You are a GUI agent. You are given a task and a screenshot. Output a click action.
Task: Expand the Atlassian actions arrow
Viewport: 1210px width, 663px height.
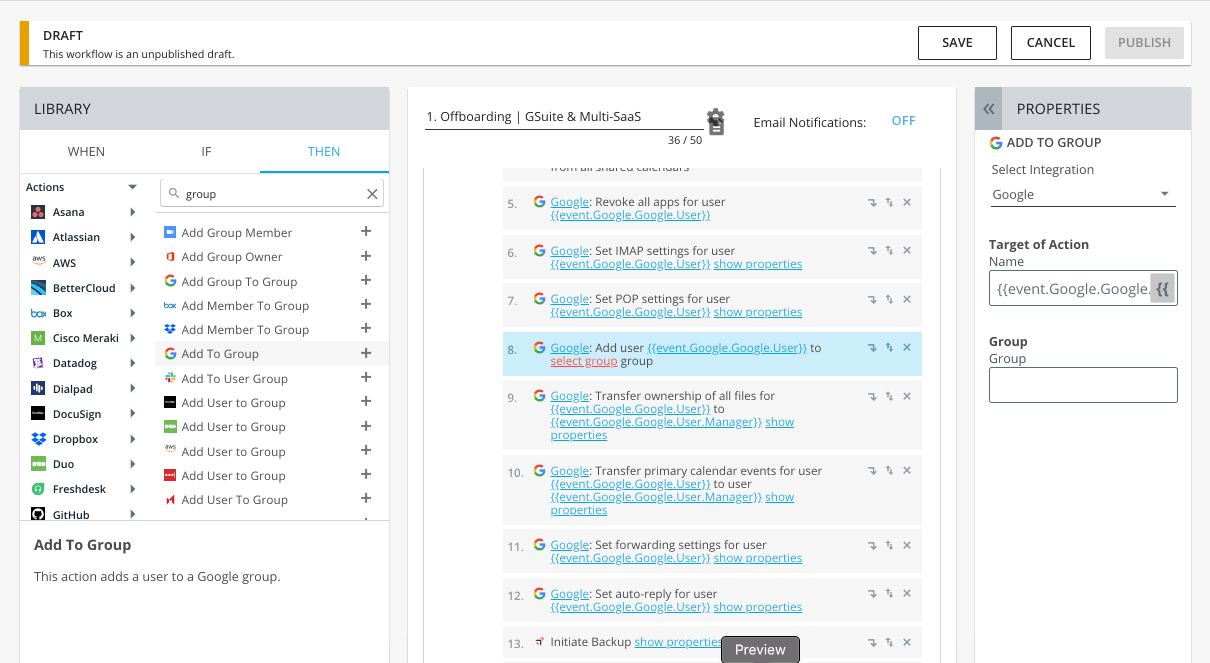click(x=133, y=237)
